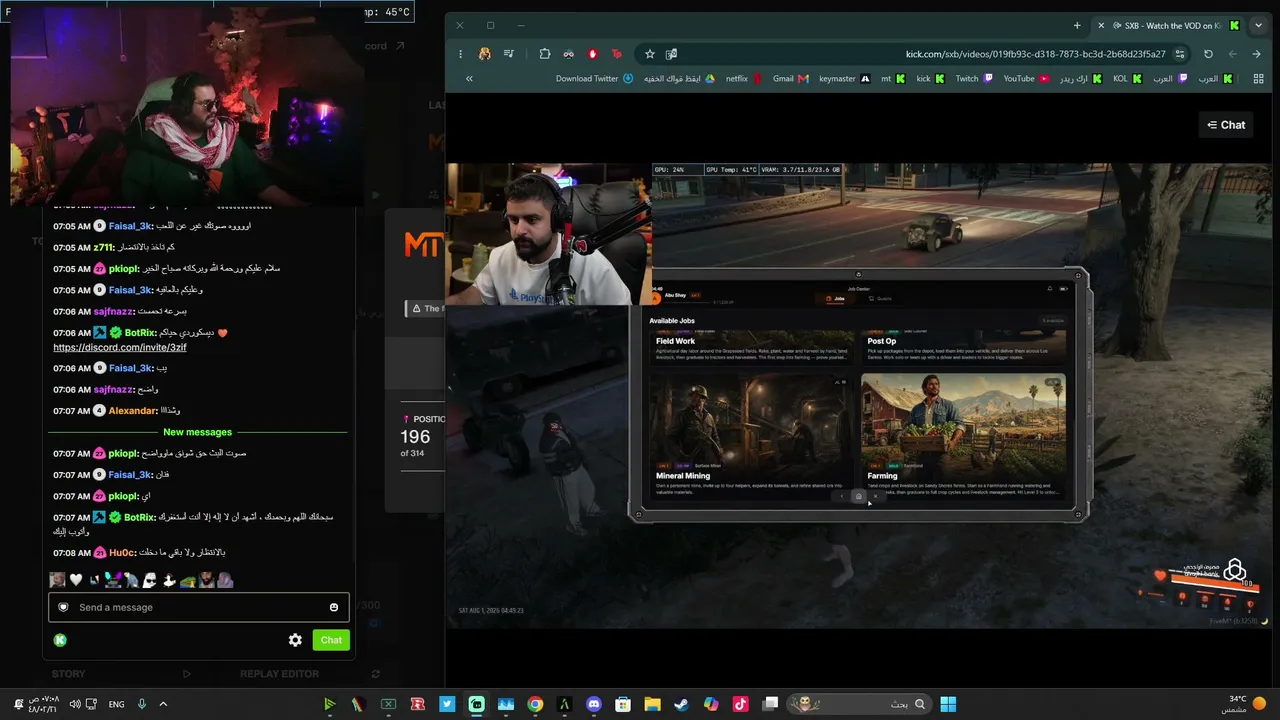
Task: Open the browser profile avatar
Action: pos(485,54)
